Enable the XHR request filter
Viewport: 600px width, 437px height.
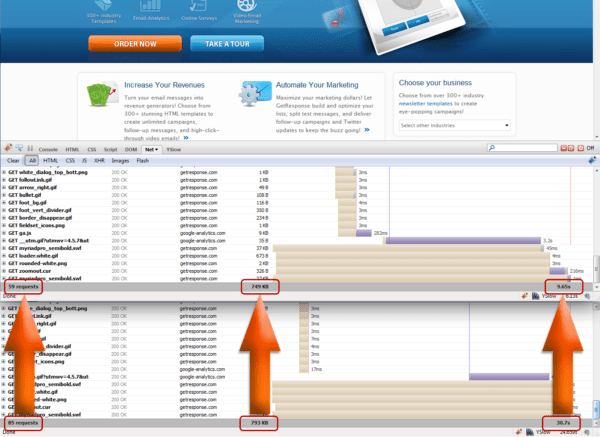100,160
